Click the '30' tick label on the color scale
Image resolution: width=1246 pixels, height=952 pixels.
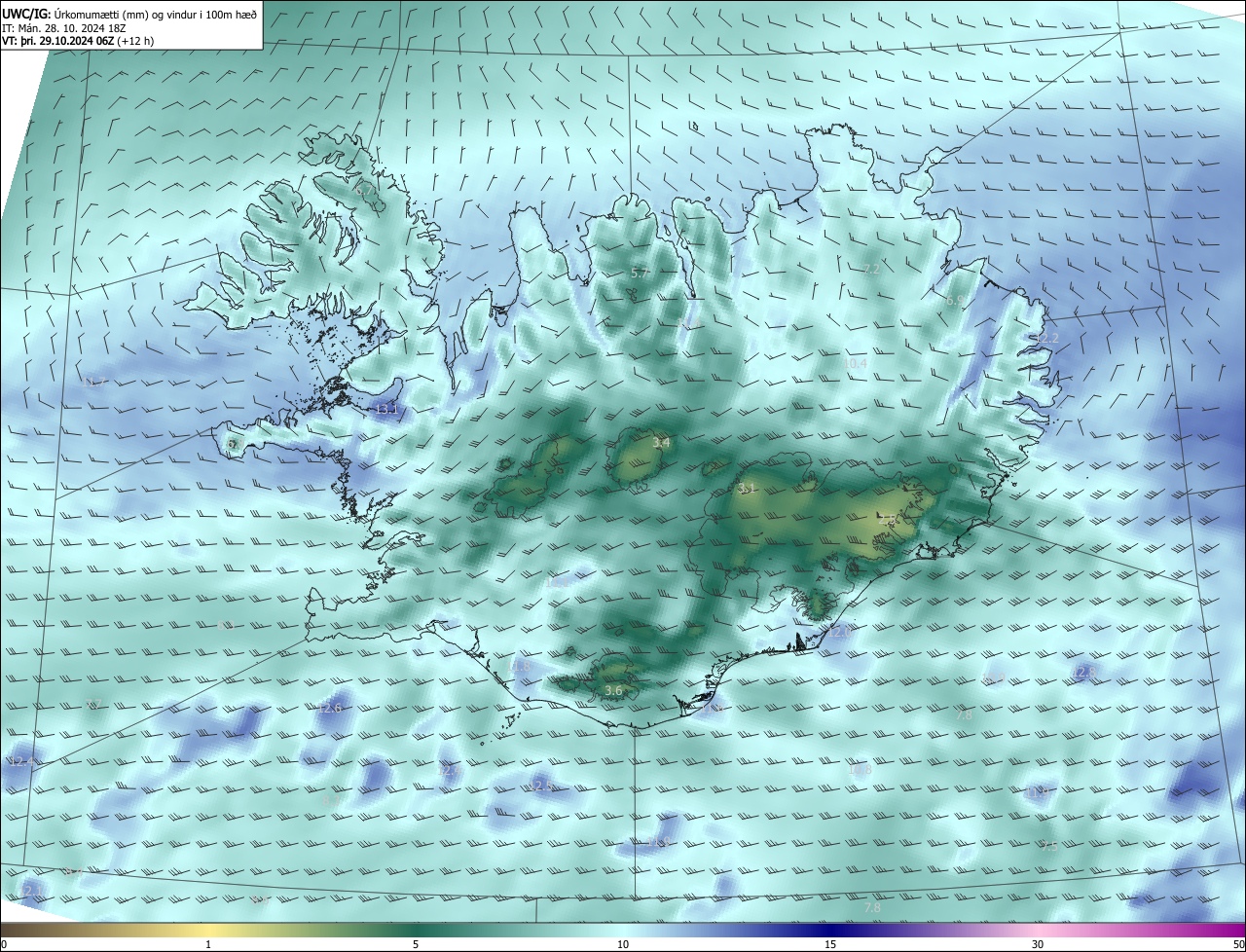tap(1038, 944)
